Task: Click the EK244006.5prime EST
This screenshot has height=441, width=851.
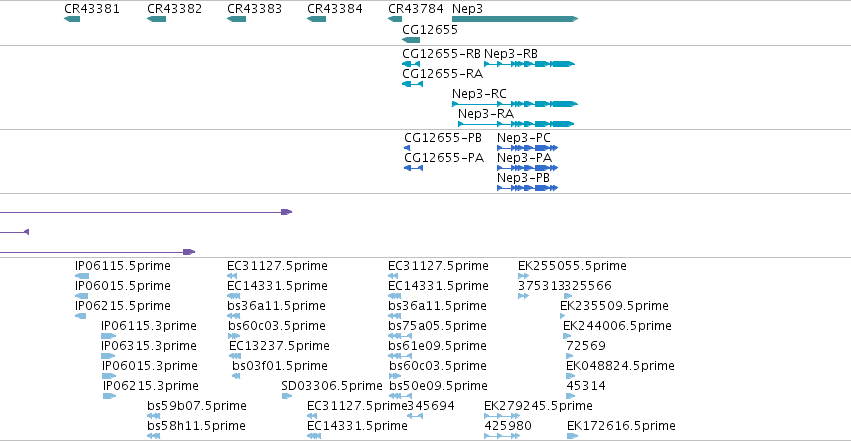Action: pos(567,336)
